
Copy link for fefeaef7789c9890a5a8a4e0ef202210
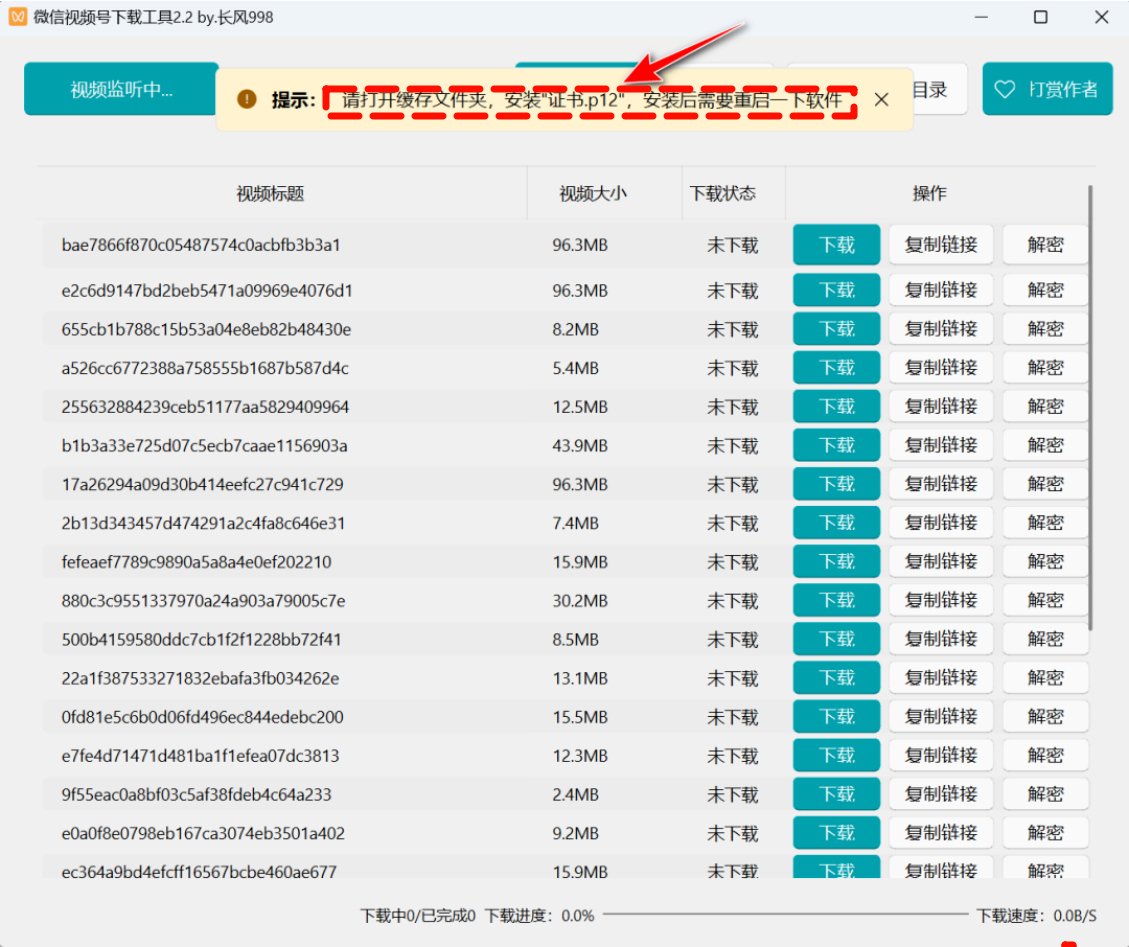tap(941, 562)
